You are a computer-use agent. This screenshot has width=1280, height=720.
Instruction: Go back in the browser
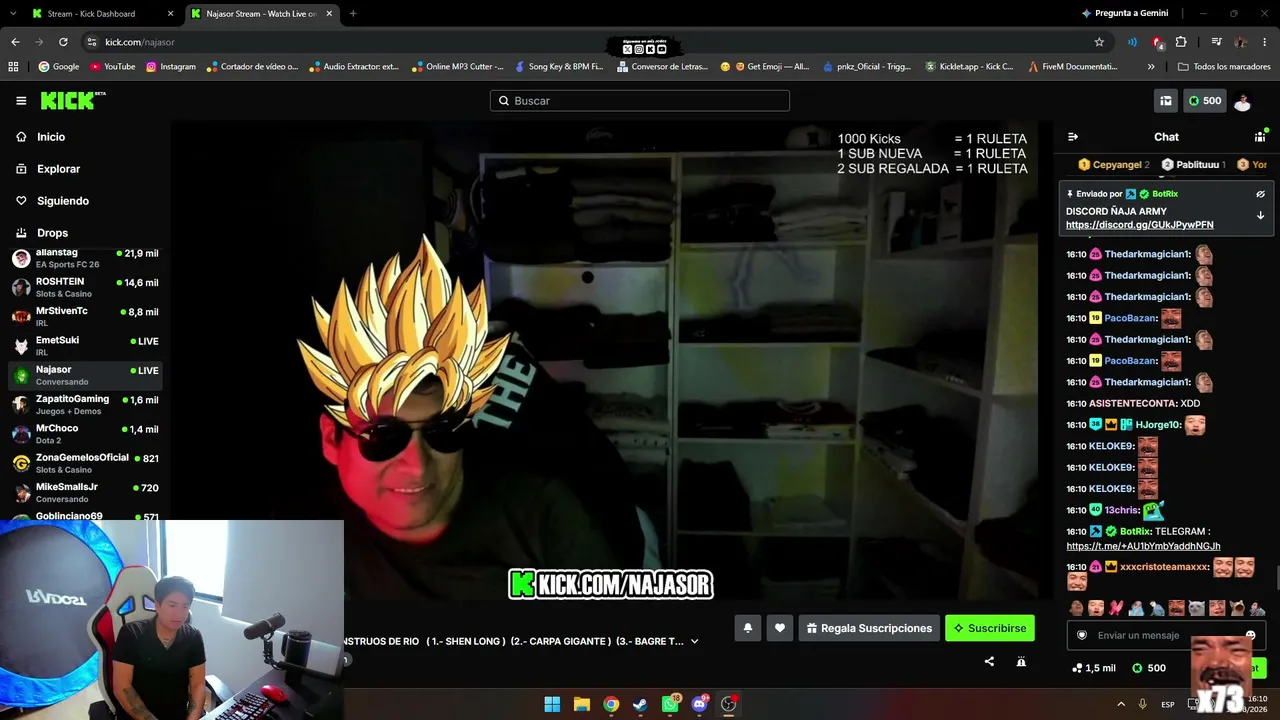pos(15,42)
